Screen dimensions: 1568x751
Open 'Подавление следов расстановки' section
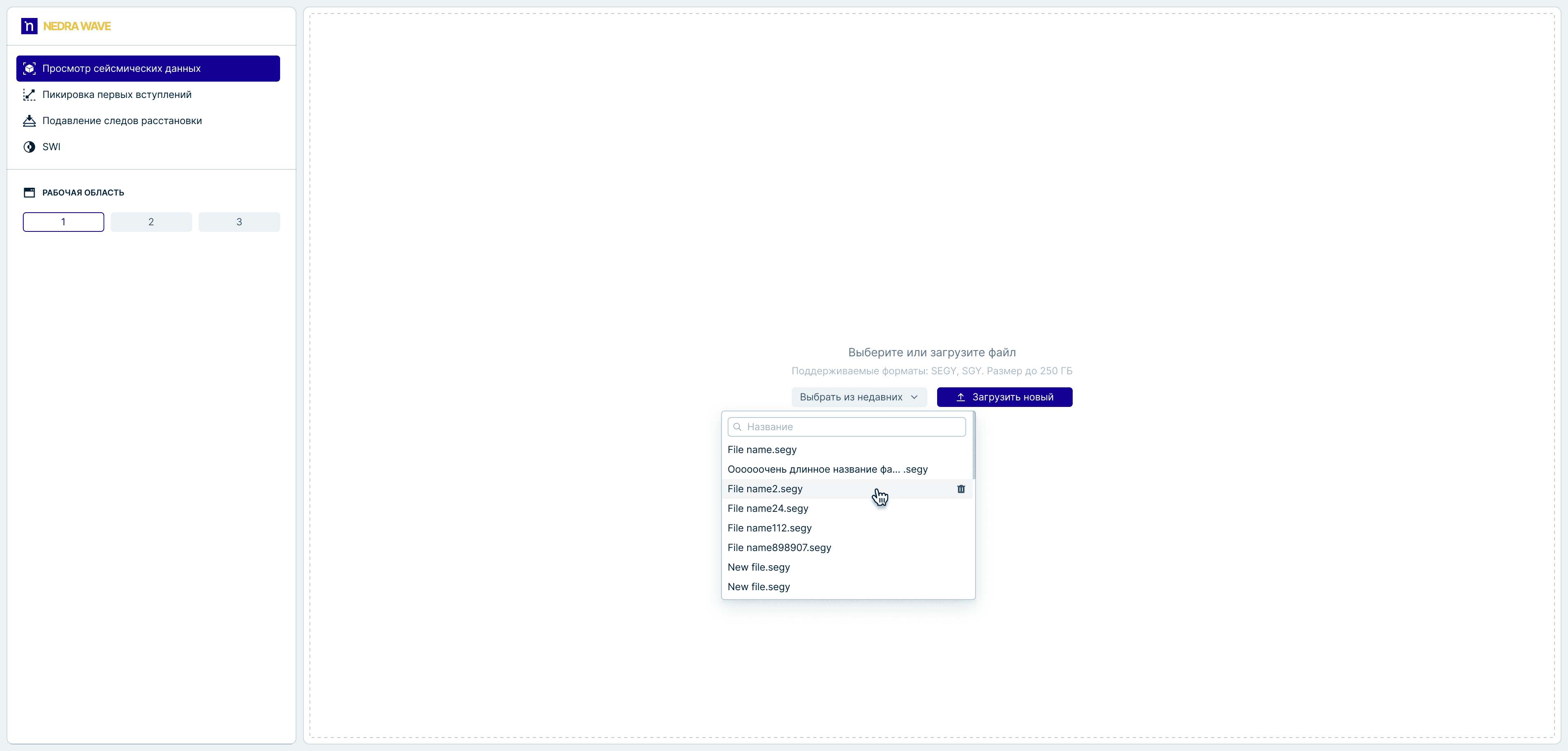(x=122, y=120)
